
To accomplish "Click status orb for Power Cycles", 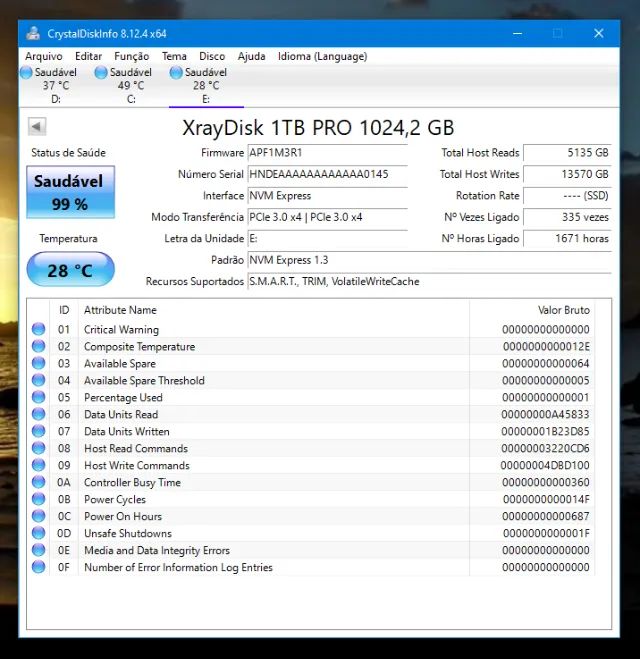I will [39, 499].
